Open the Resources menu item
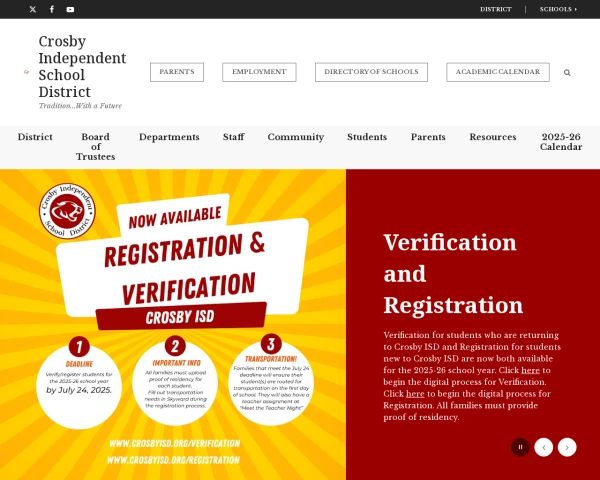600x480 pixels. coord(493,137)
